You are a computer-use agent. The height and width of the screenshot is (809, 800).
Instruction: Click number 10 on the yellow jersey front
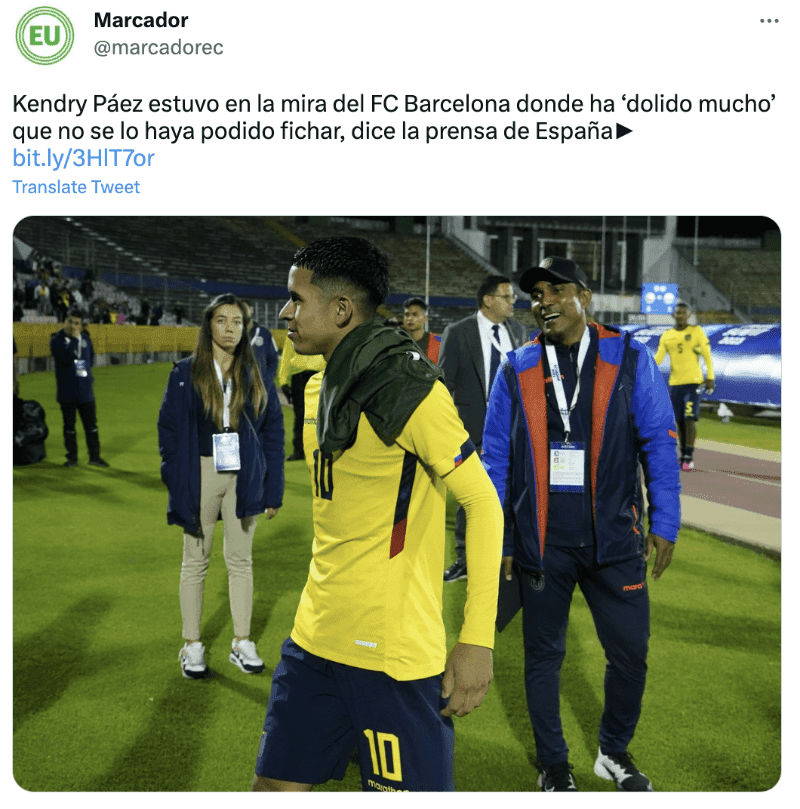(x=322, y=474)
